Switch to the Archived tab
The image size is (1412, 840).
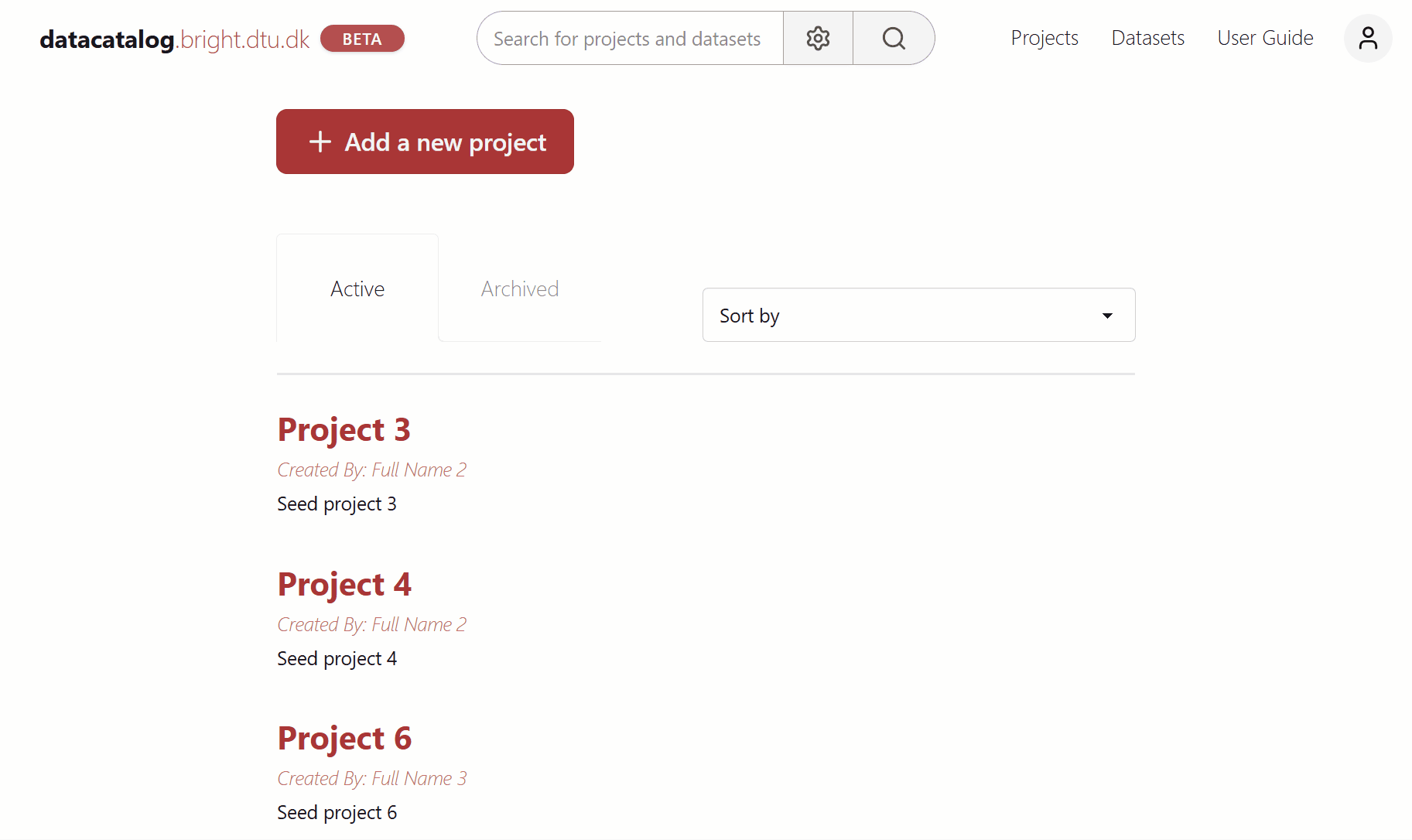(x=520, y=289)
